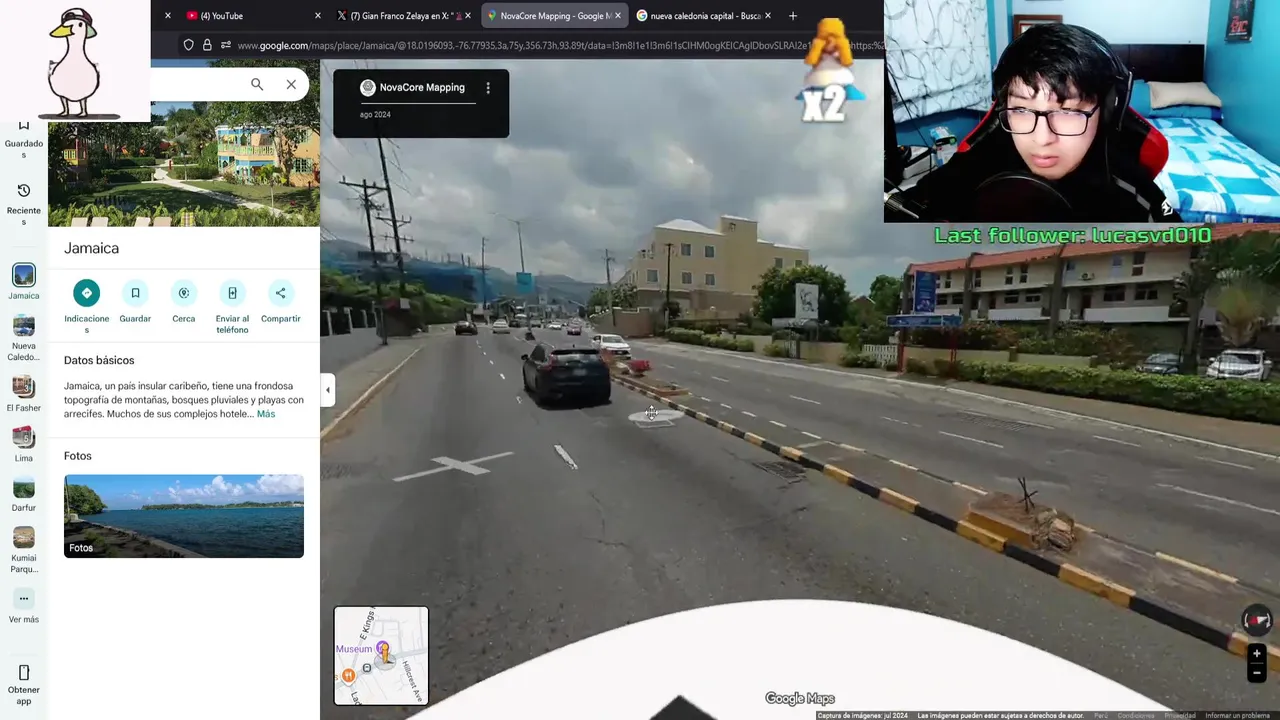
Task: Select the Nueva Caledonia recent place
Action: tap(24, 338)
